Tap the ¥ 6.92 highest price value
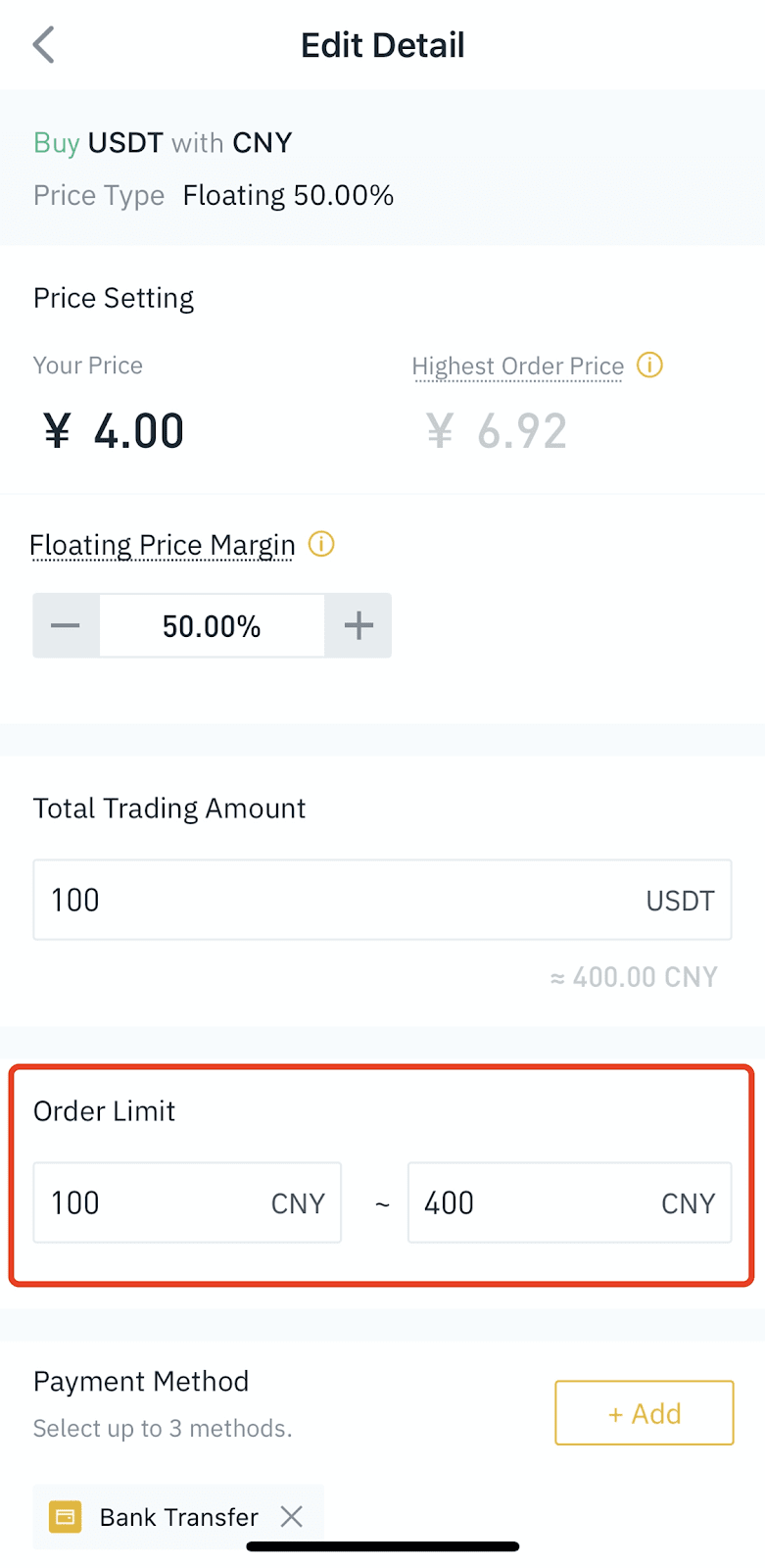The height and width of the screenshot is (1568, 765). pyautogui.click(x=498, y=431)
